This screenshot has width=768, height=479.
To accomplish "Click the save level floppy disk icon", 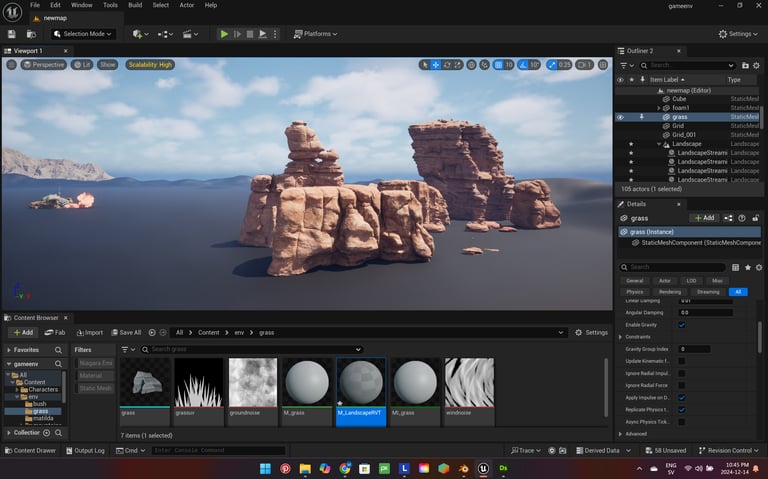I will [11, 34].
